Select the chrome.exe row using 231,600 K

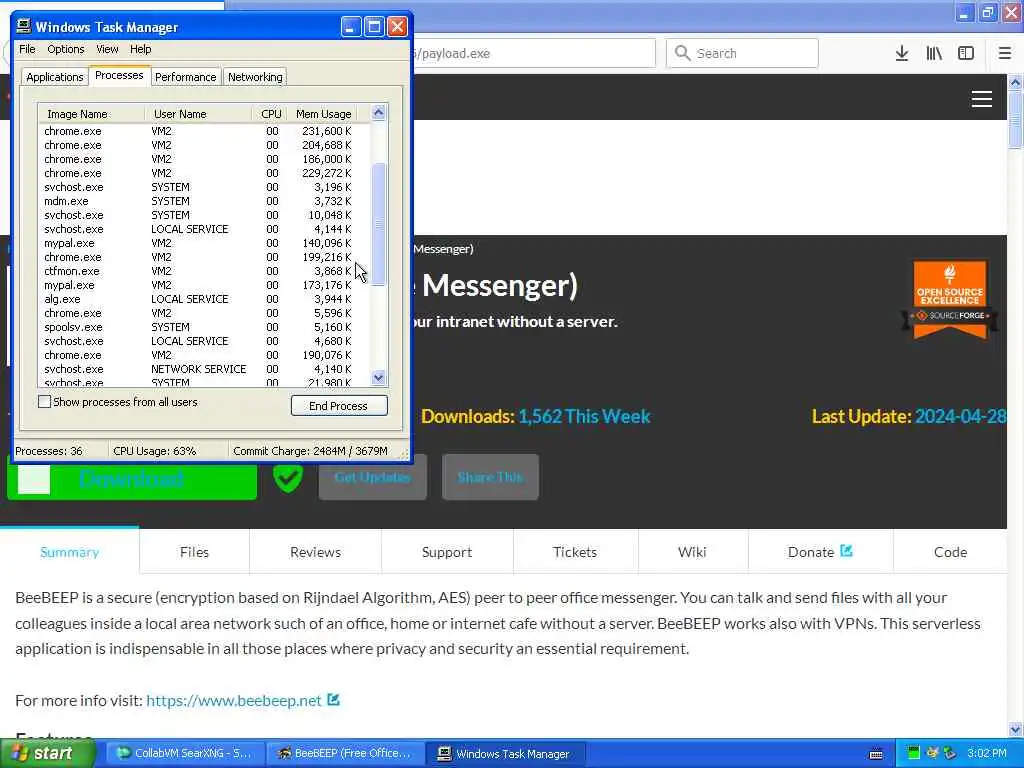(x=204, y=131)
